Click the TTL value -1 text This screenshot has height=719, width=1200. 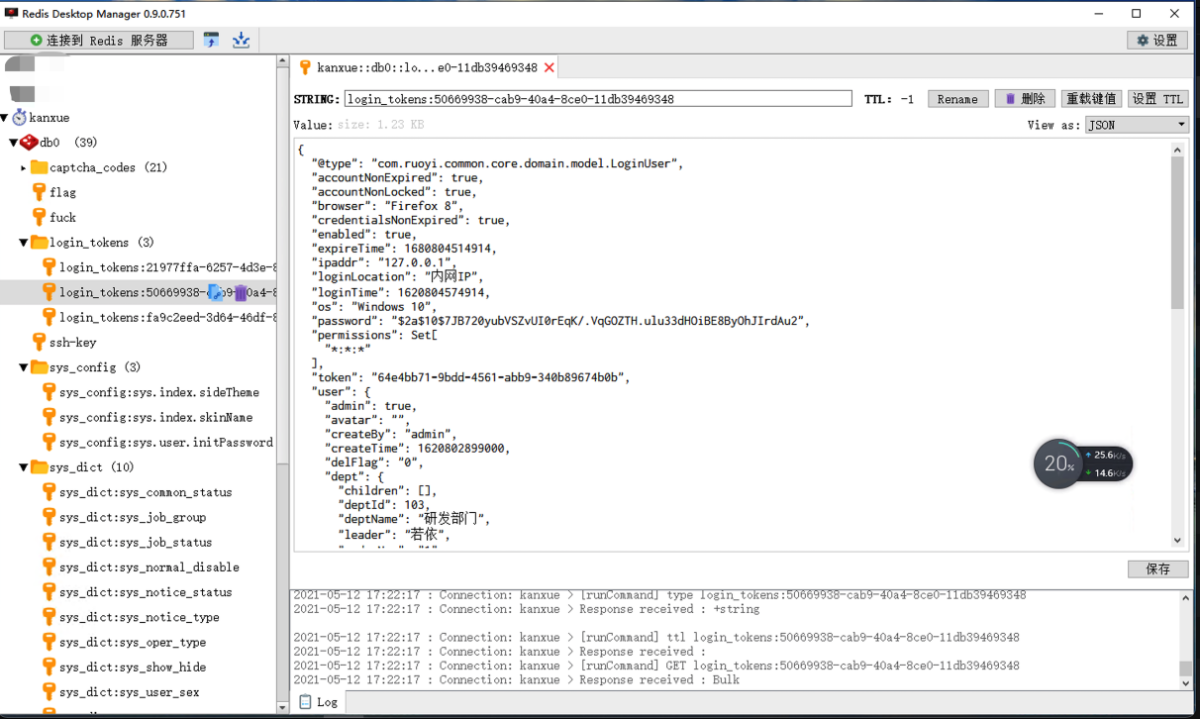[907, 99]
